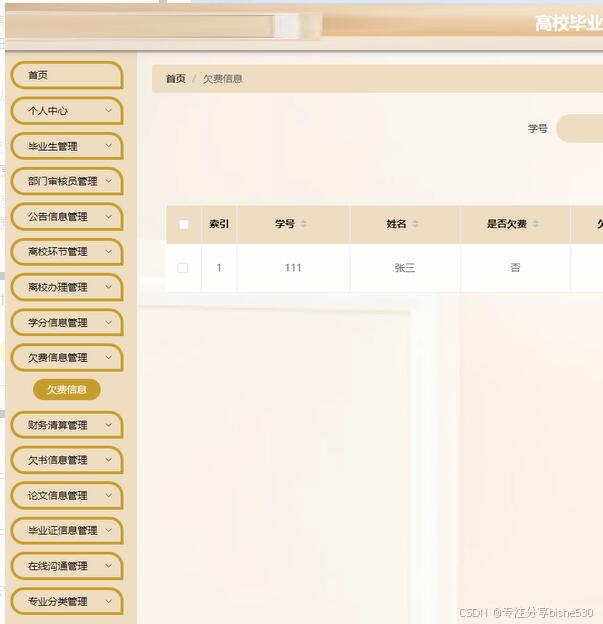Sort the table by 是否欠费 column

point(535,224)
